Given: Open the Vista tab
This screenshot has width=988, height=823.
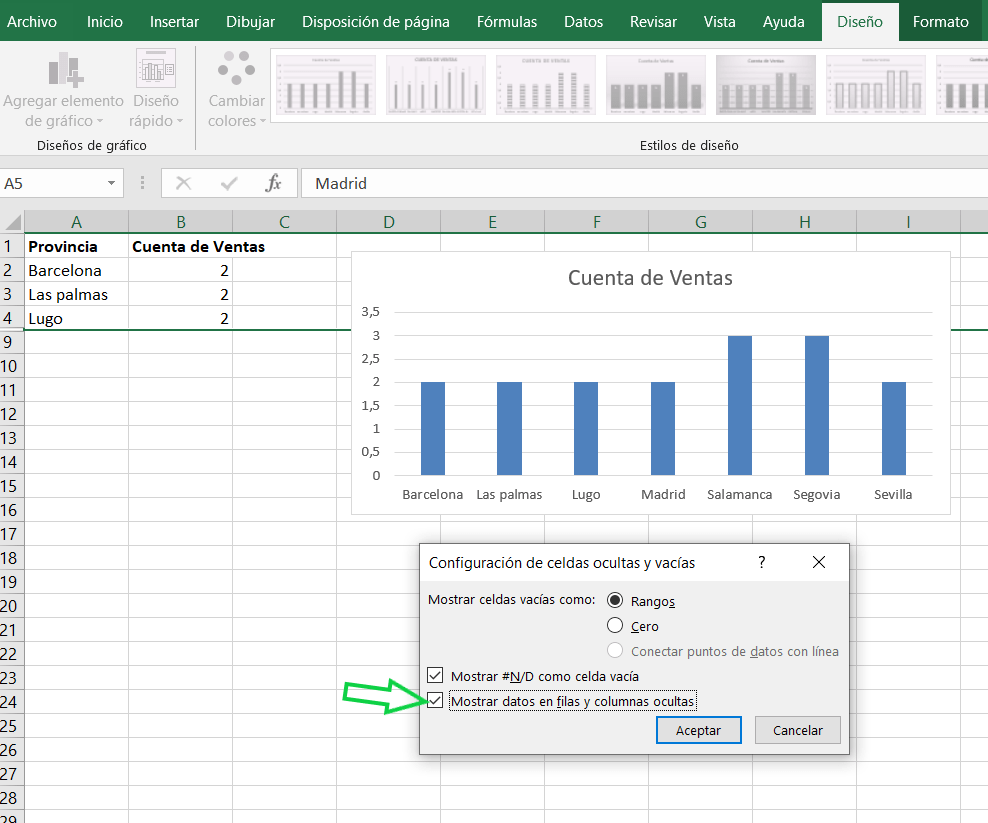Looking at the screenshot, I should [x=720, y=21].
